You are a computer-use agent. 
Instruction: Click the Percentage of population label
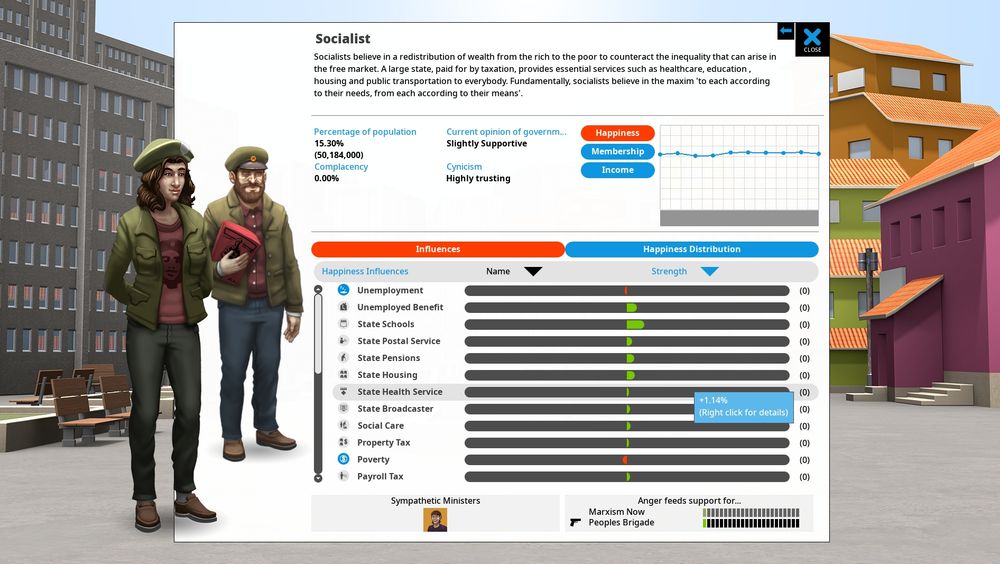[365, 131]
